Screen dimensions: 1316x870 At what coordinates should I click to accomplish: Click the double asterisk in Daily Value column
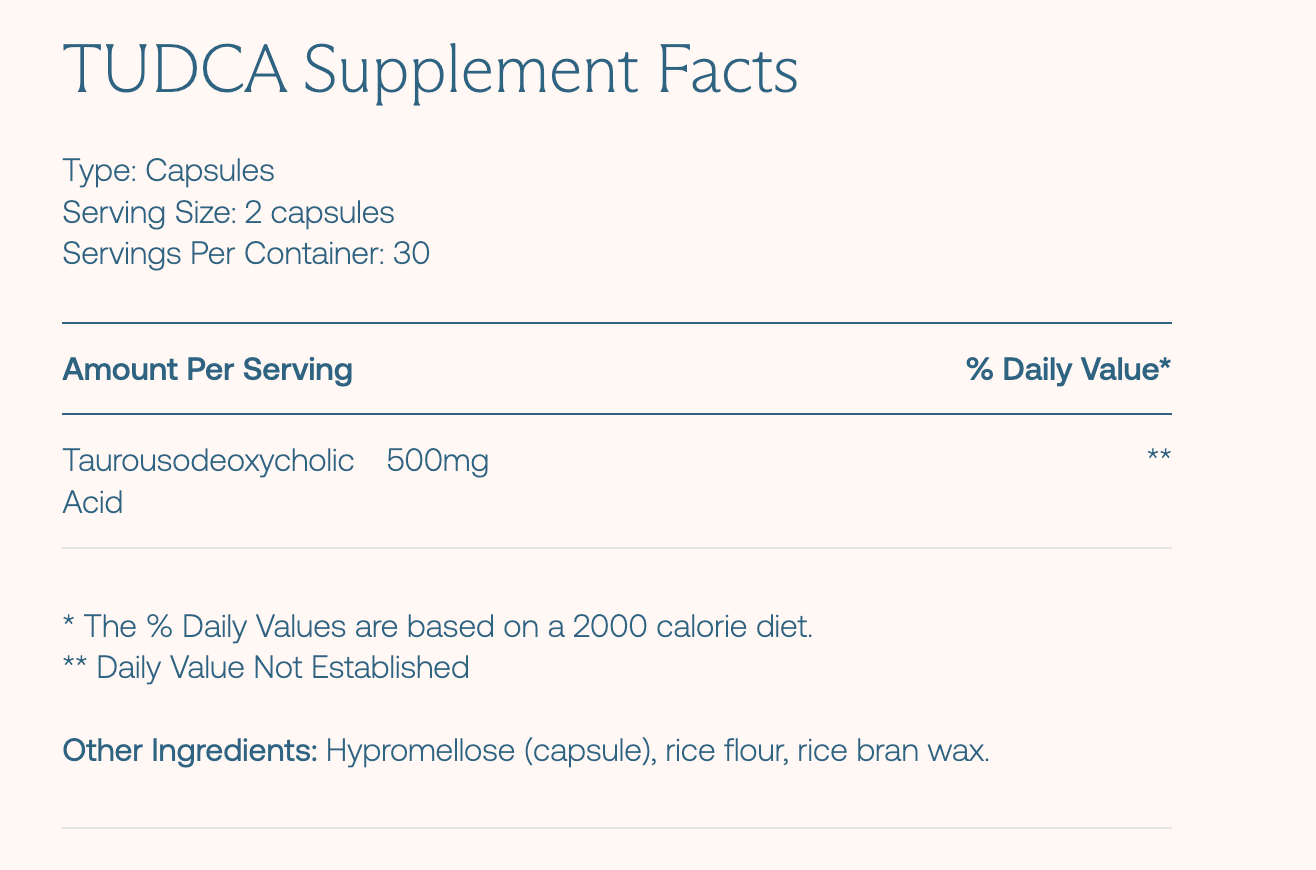click(x=1159, y=457)
